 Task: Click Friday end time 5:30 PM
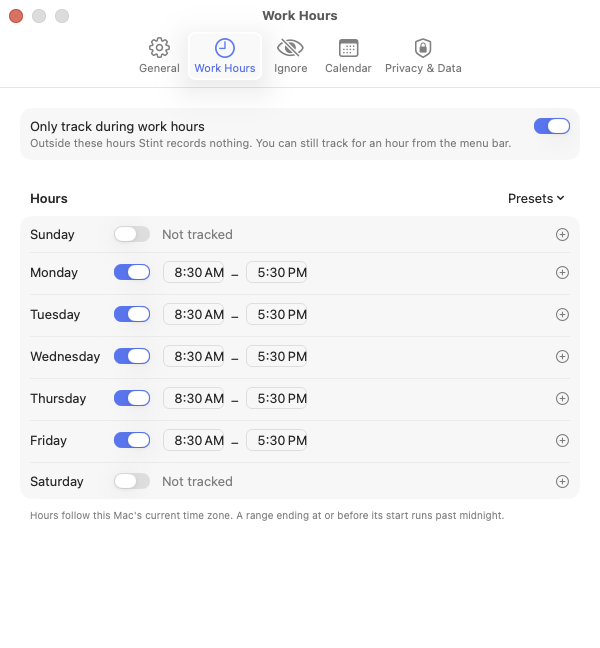tap(276, 440)
